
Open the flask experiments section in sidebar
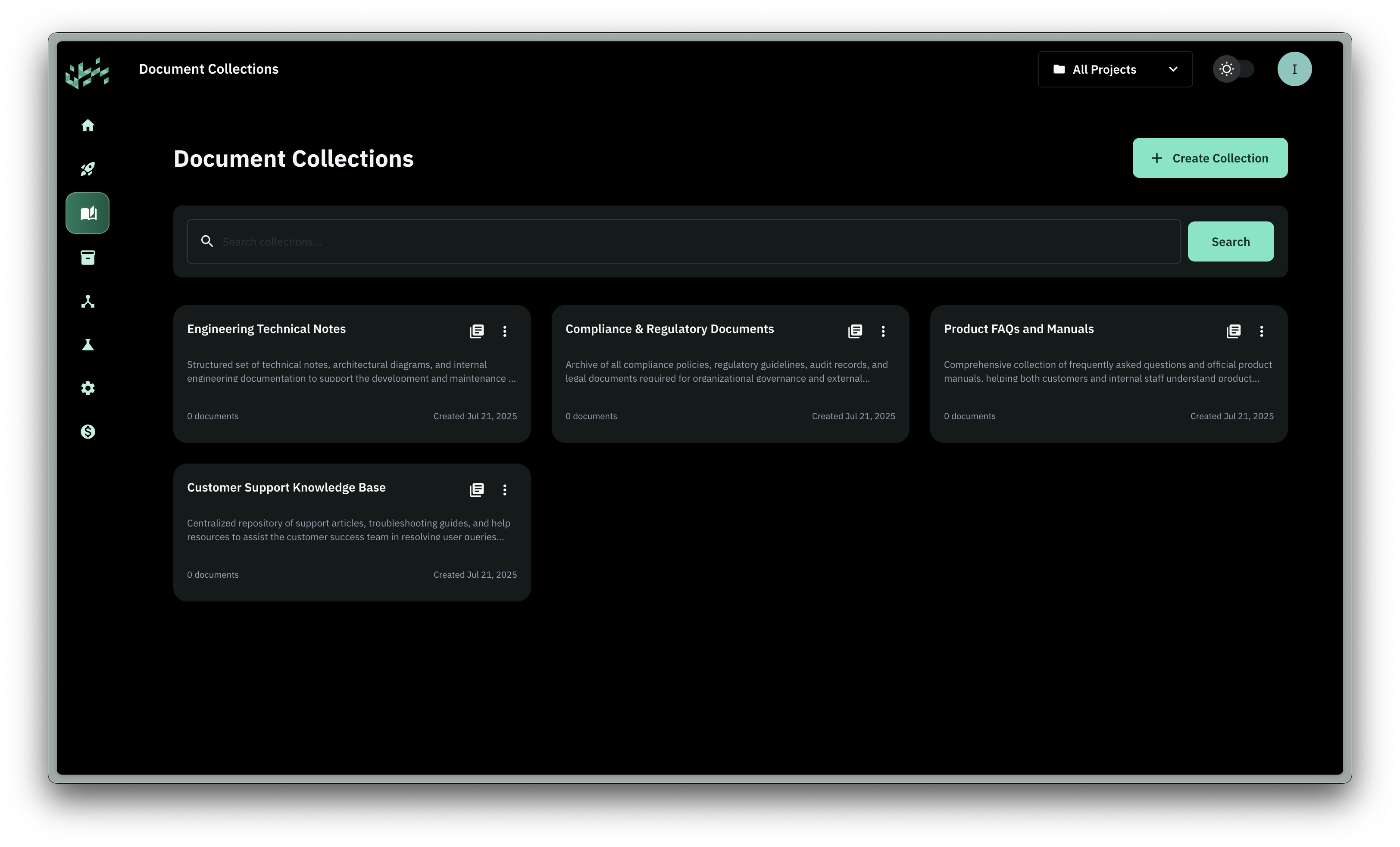[87, 345]
